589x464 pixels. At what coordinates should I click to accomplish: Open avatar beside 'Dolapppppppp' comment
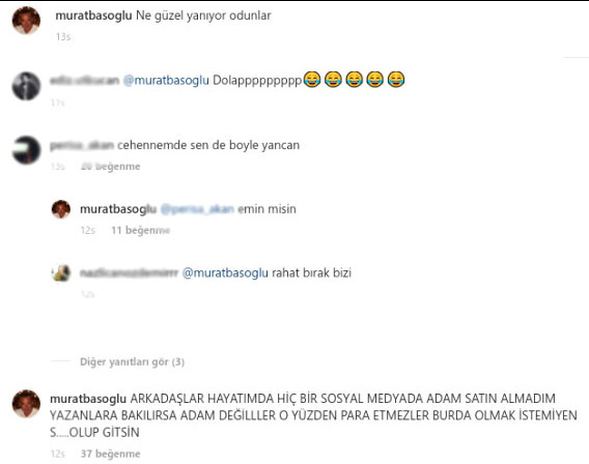point(26,86)
